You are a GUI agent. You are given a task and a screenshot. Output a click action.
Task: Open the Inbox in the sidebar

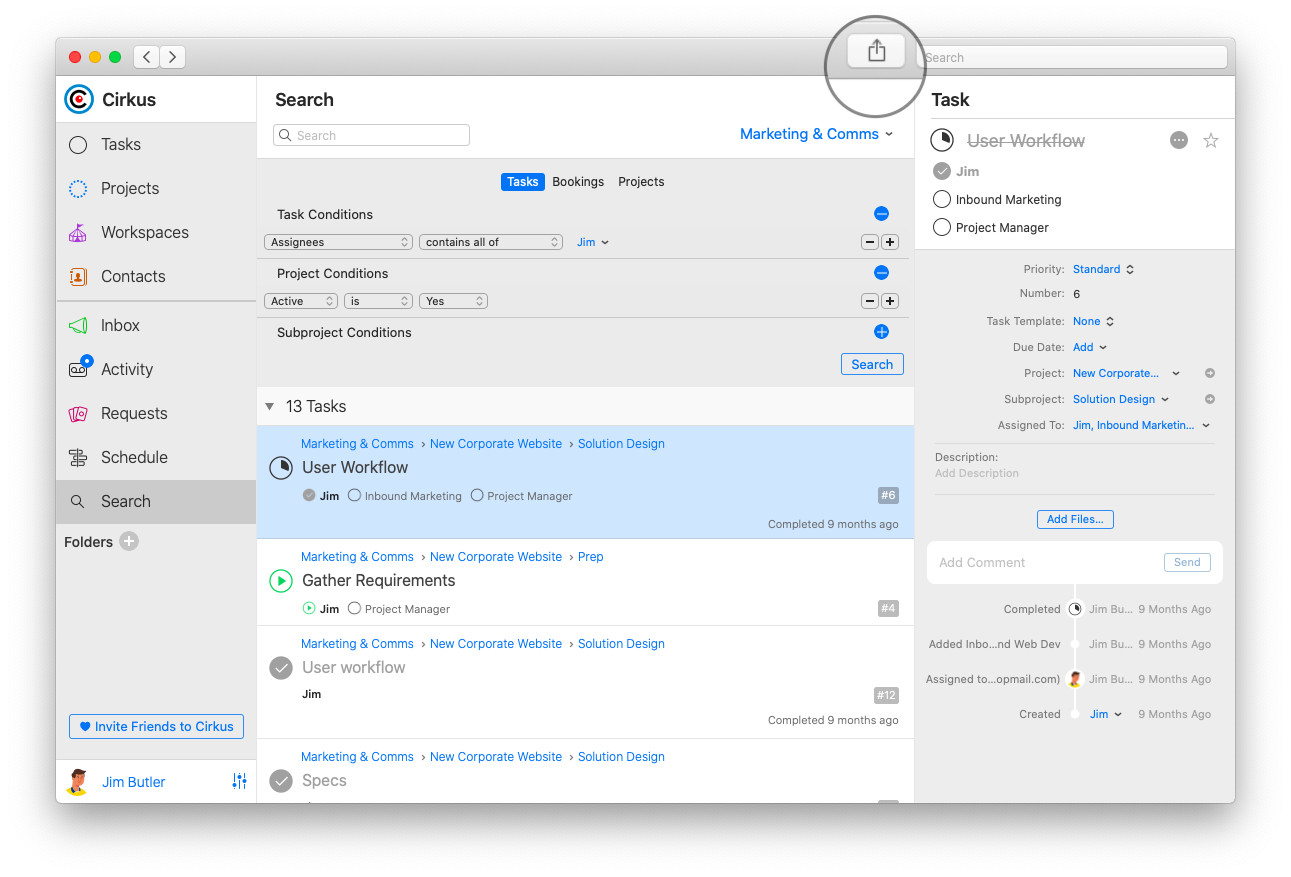tap(156, 325)
